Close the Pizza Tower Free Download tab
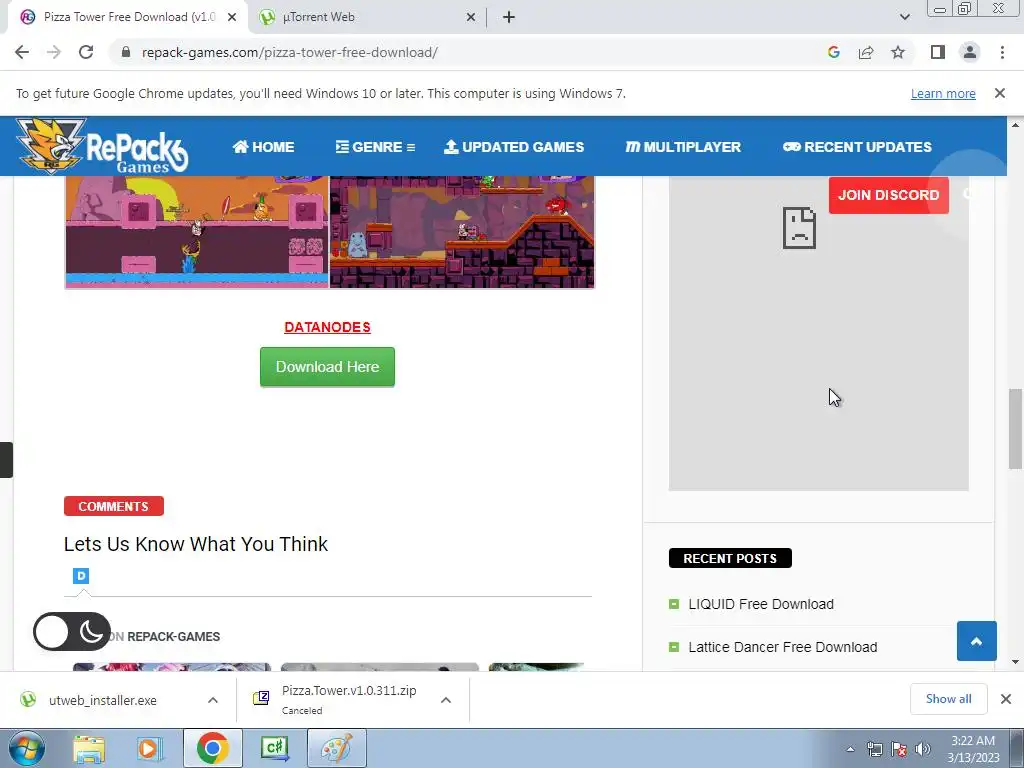This screenshot has width=1024, height=768. click(232, 18)
